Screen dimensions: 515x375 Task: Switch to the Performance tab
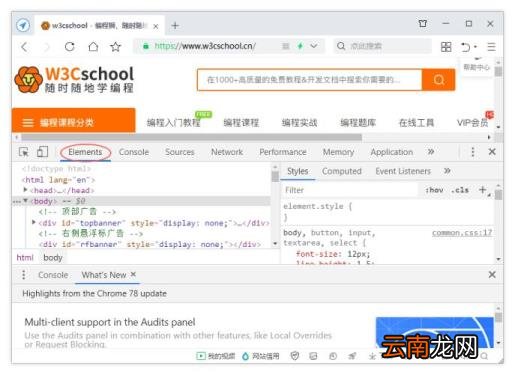283,152
